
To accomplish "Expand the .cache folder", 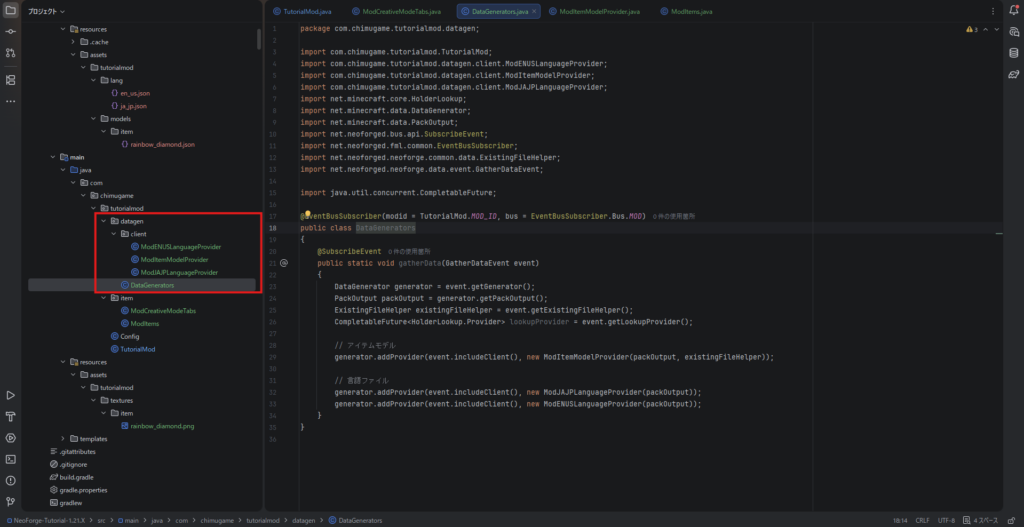I will pos(74,42).
